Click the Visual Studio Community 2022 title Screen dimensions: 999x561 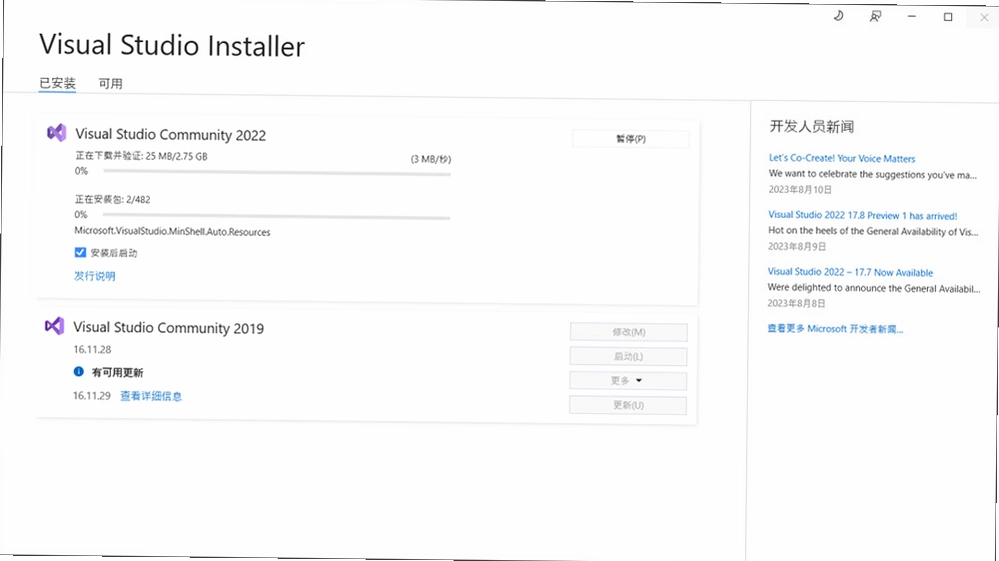coord(171,134)
